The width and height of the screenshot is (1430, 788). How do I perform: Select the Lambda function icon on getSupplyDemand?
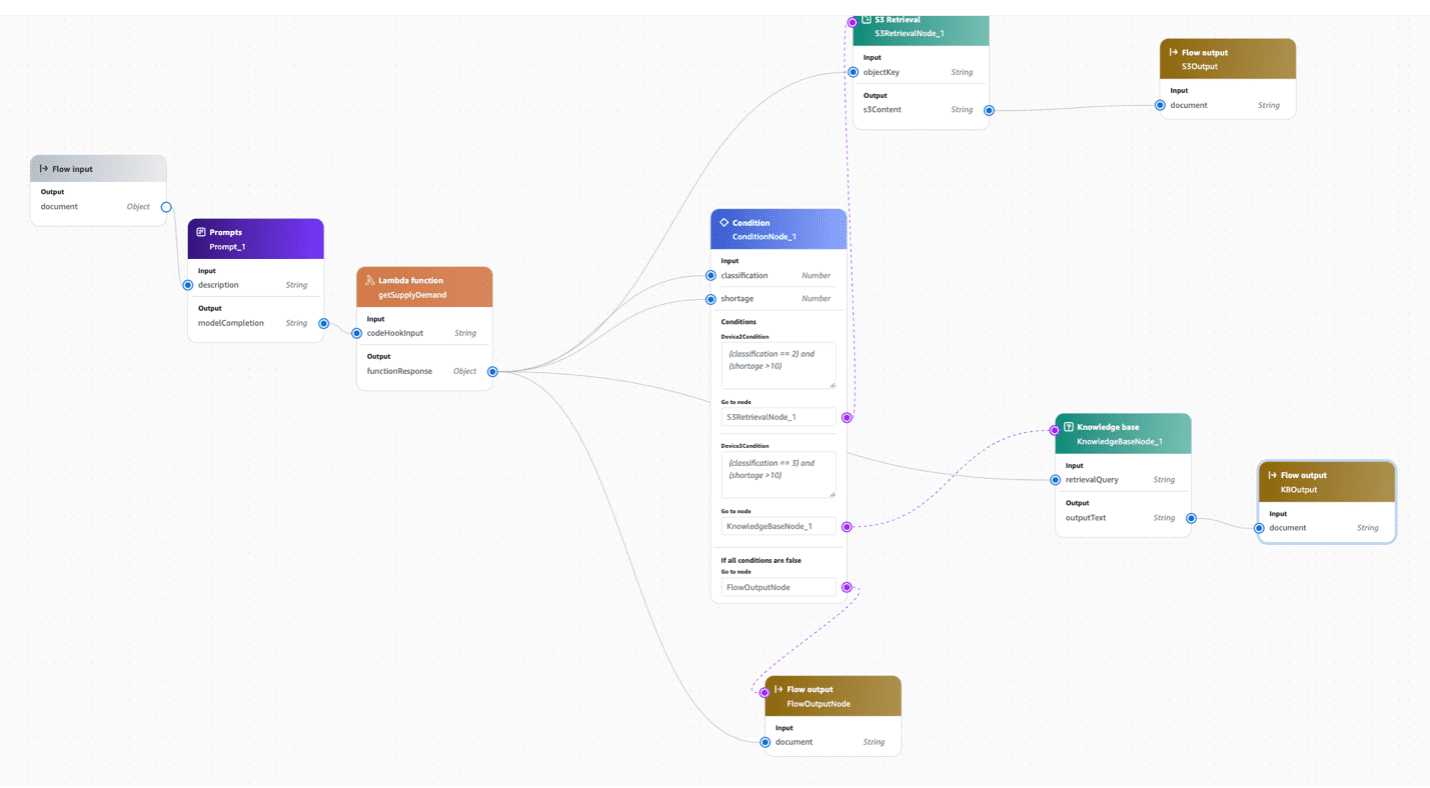point(368,280)
